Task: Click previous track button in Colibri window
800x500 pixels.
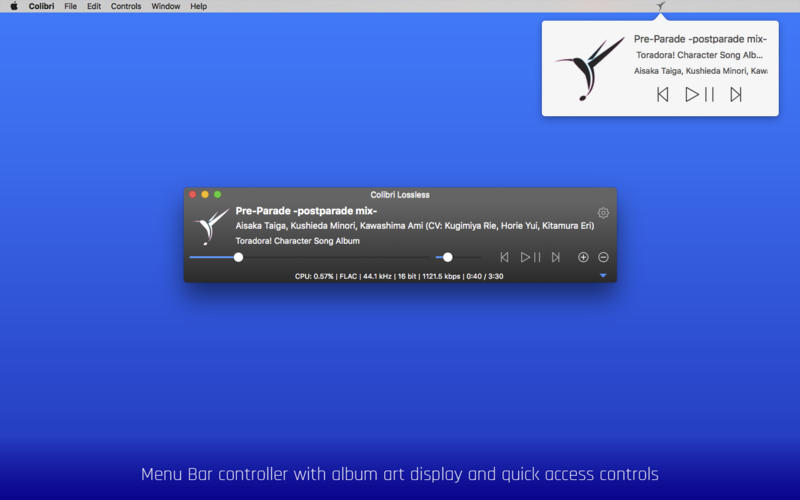Action: pos(504,257)
